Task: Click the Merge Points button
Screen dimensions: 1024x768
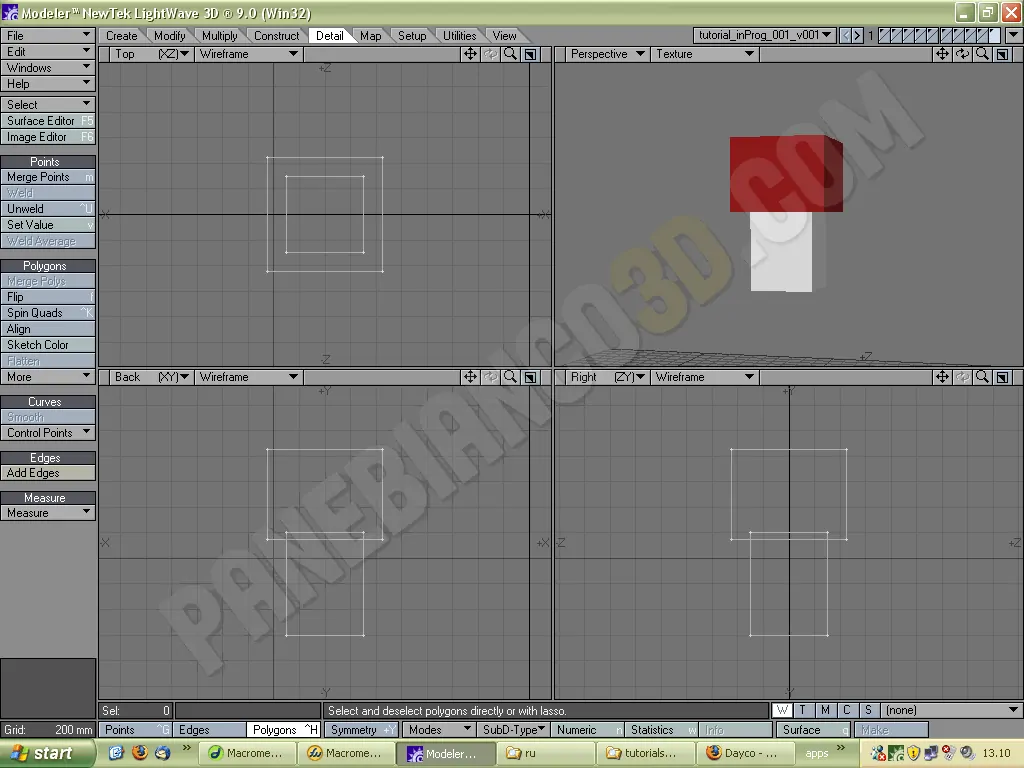Action: pos(48,177)
